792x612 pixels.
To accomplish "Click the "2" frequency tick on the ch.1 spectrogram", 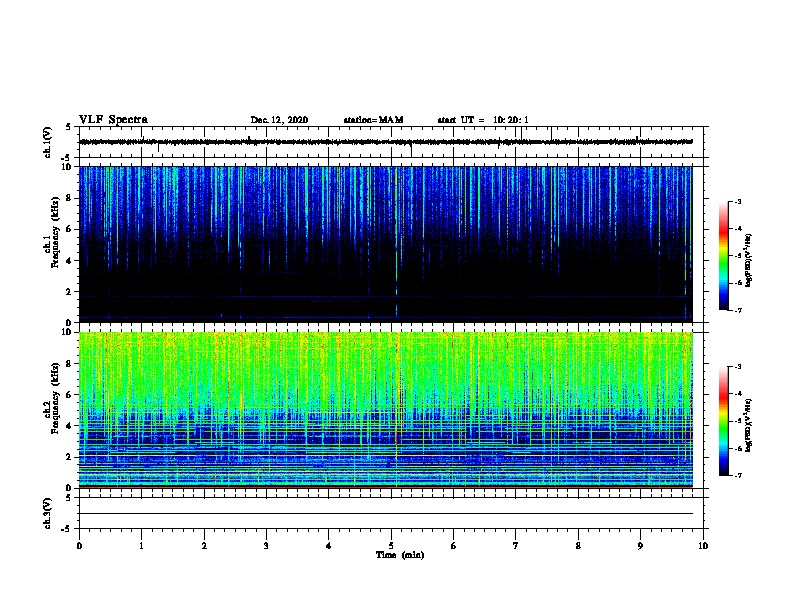I will point(69,291).
